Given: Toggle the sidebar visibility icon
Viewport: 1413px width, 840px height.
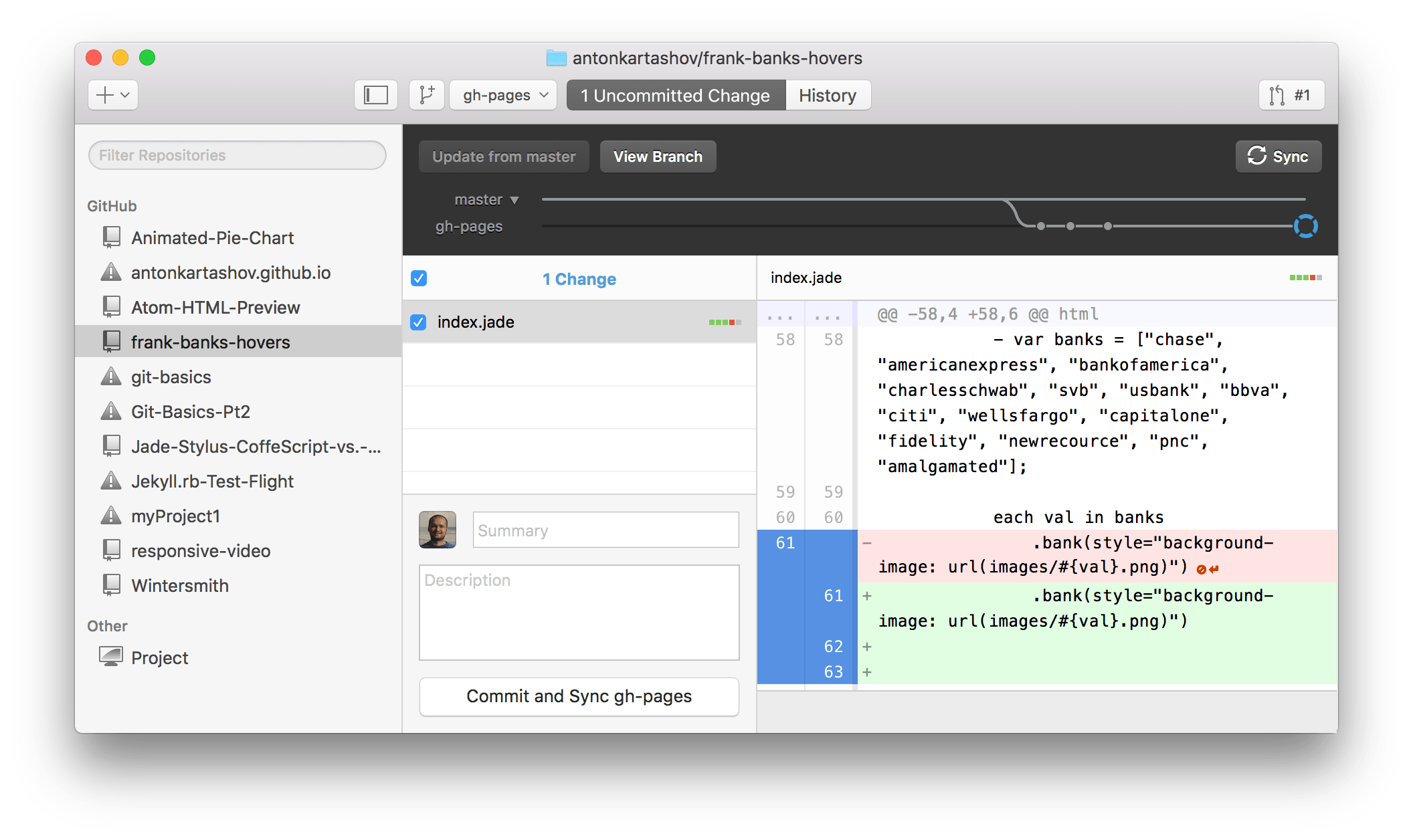Looking at the screenshot, I should [x=375, y=95].
